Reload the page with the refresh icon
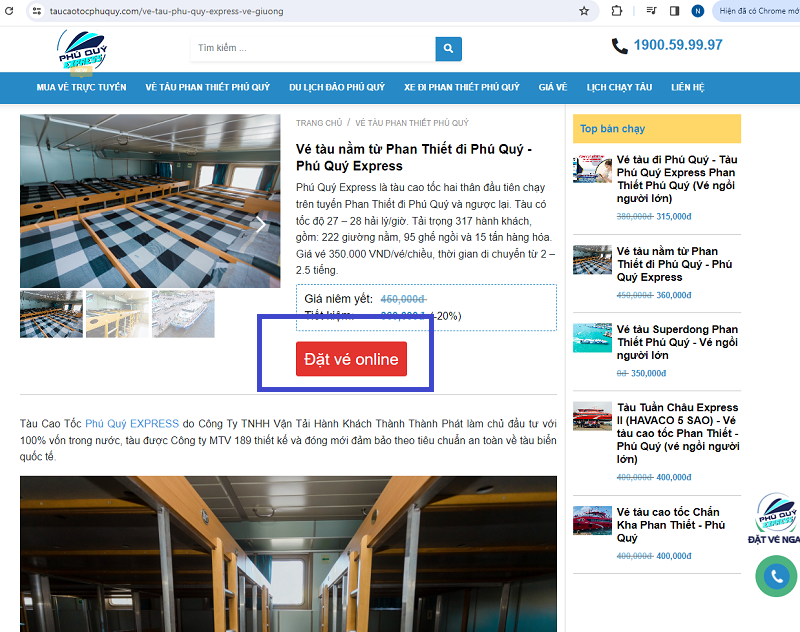 [x=9, y=11]
